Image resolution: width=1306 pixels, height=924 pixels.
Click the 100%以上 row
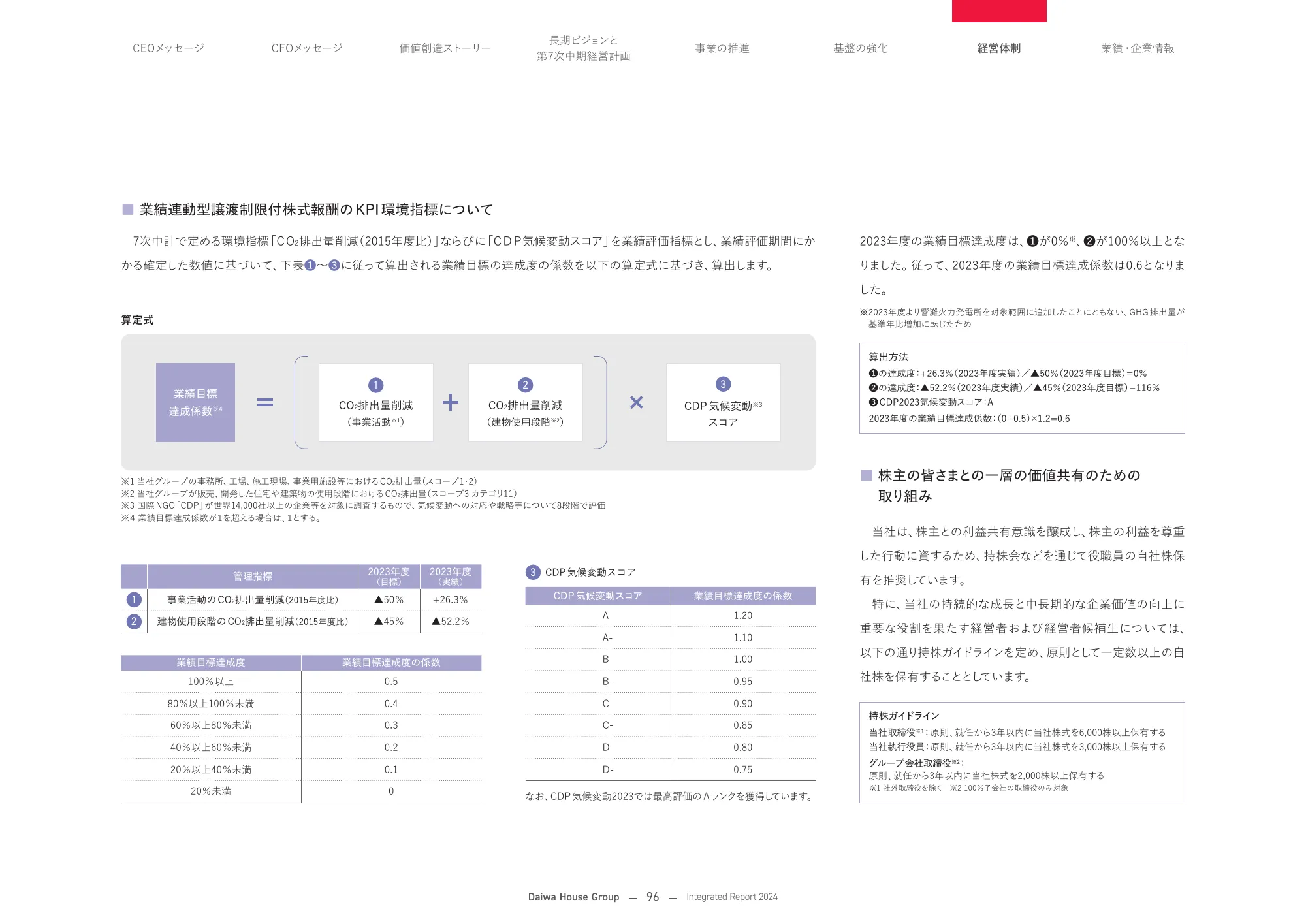coord(301,681)
